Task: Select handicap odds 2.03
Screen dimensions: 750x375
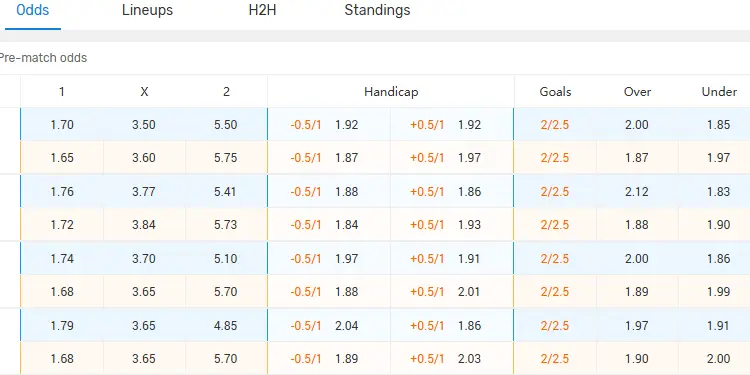Action: point(470,359)
